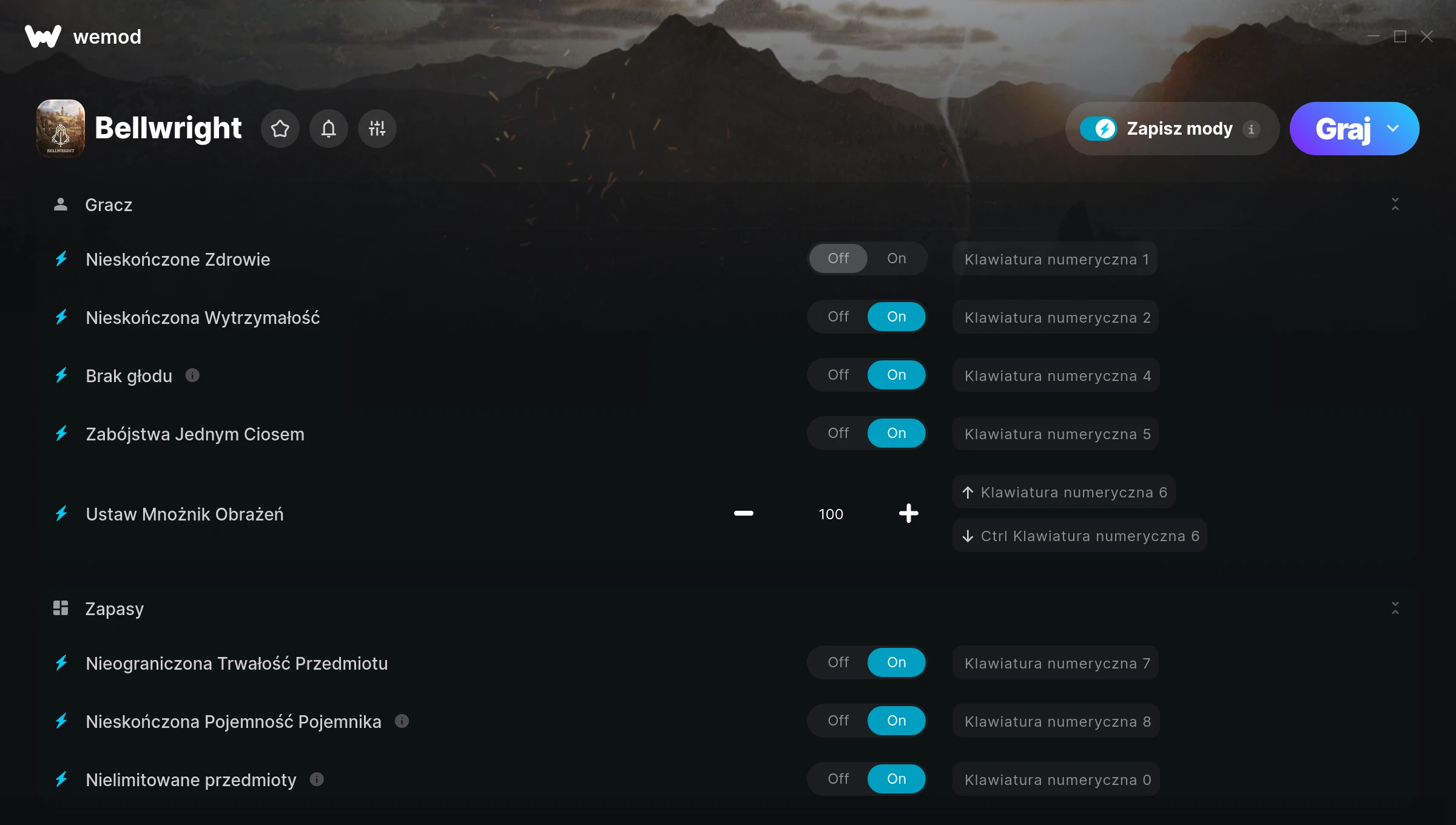1456x825 pixels.
Task: Turn Off Zabójstwa Jednym Ciosem
Action: pos(838,433)
